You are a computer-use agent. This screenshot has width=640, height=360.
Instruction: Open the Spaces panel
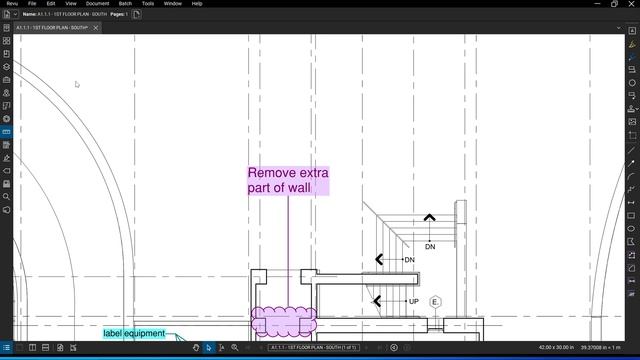(6, 106)
